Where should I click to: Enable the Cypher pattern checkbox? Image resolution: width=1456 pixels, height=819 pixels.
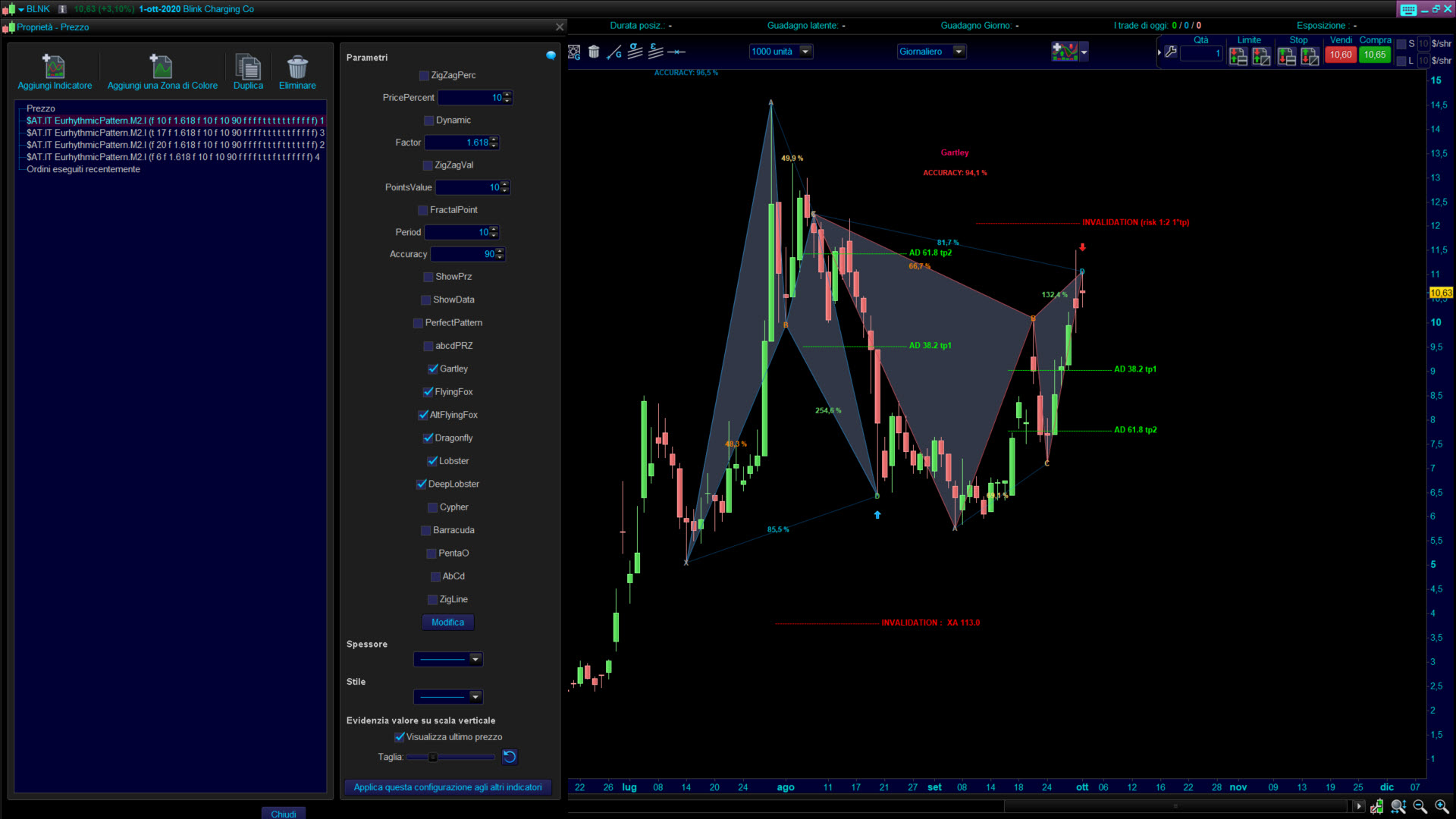(x=433, y=507)
